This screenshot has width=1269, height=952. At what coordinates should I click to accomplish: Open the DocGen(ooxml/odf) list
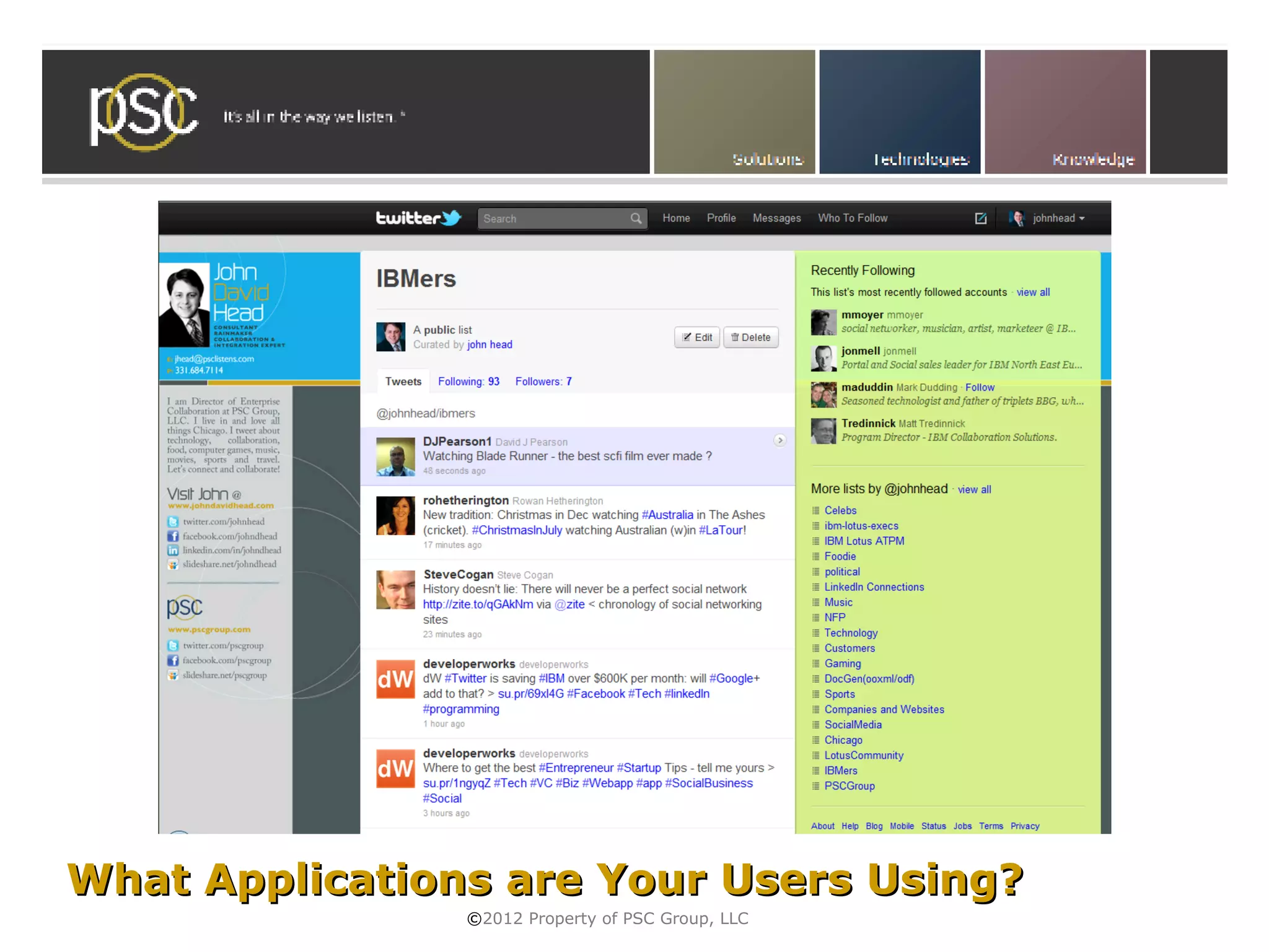click(x=869, y=679)
